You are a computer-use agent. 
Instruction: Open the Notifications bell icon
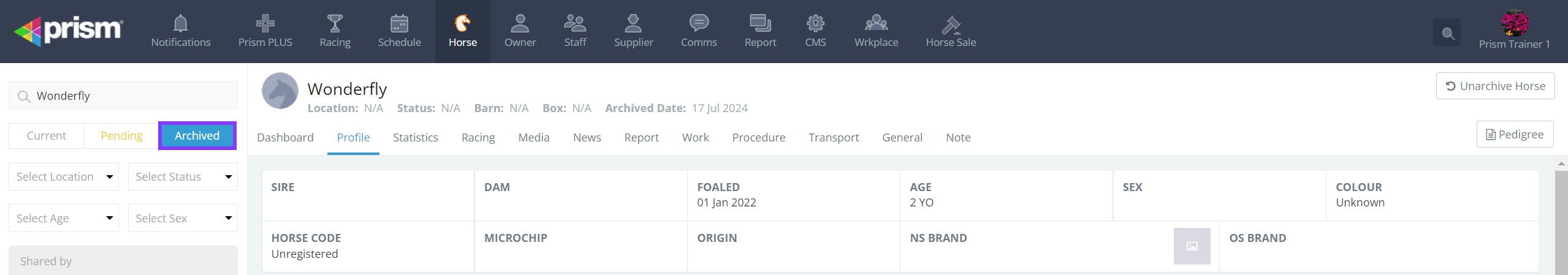tap(180, 24)
